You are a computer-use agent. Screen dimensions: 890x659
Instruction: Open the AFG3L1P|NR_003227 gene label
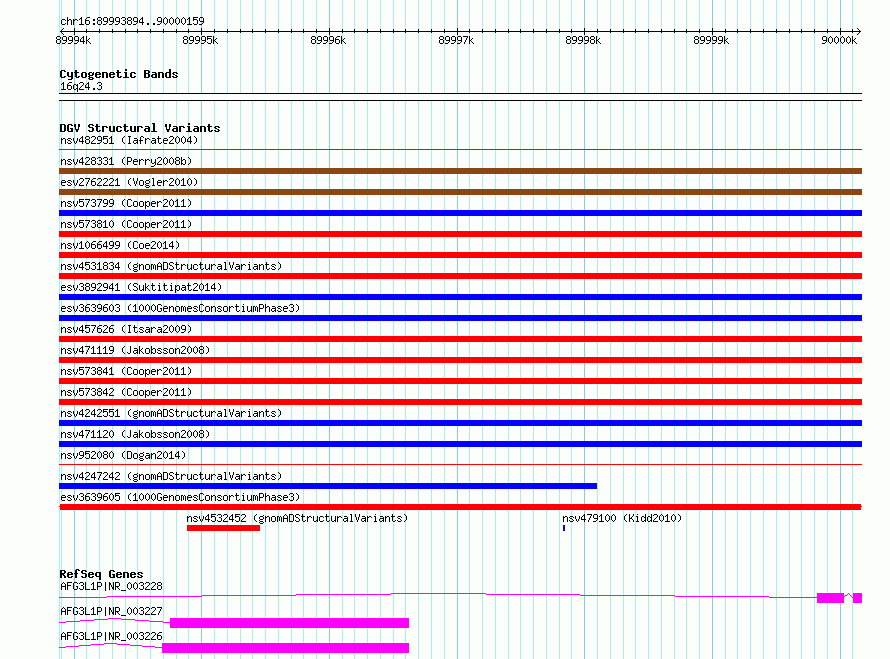111,611
